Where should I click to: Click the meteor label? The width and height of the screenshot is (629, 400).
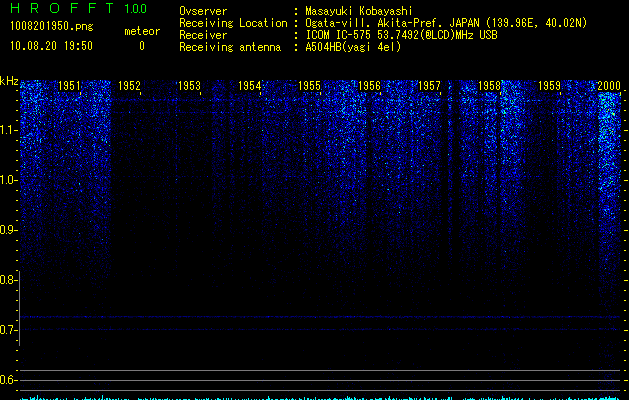[142, 31]
